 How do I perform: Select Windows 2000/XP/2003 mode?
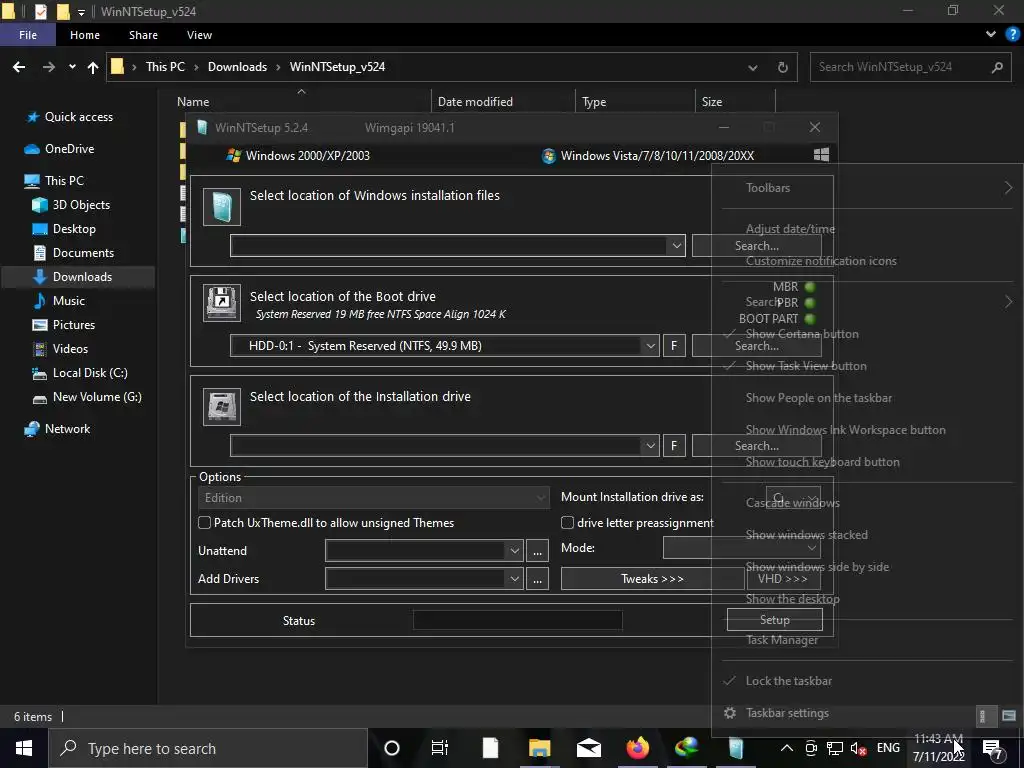click(298, 155)
